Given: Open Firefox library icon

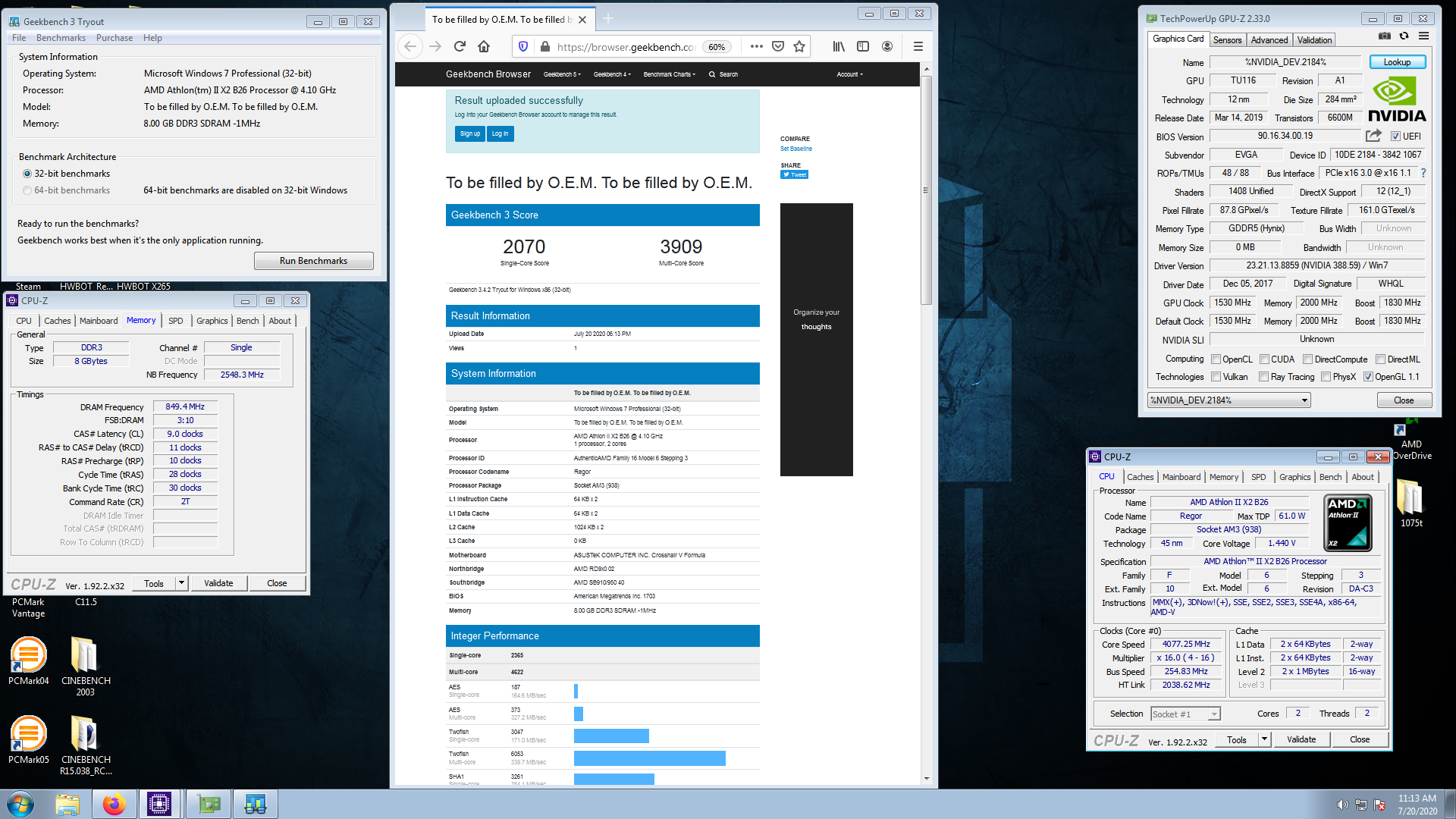Looking at the screenshot, I should pyautogui.click(x=839, y=47).
